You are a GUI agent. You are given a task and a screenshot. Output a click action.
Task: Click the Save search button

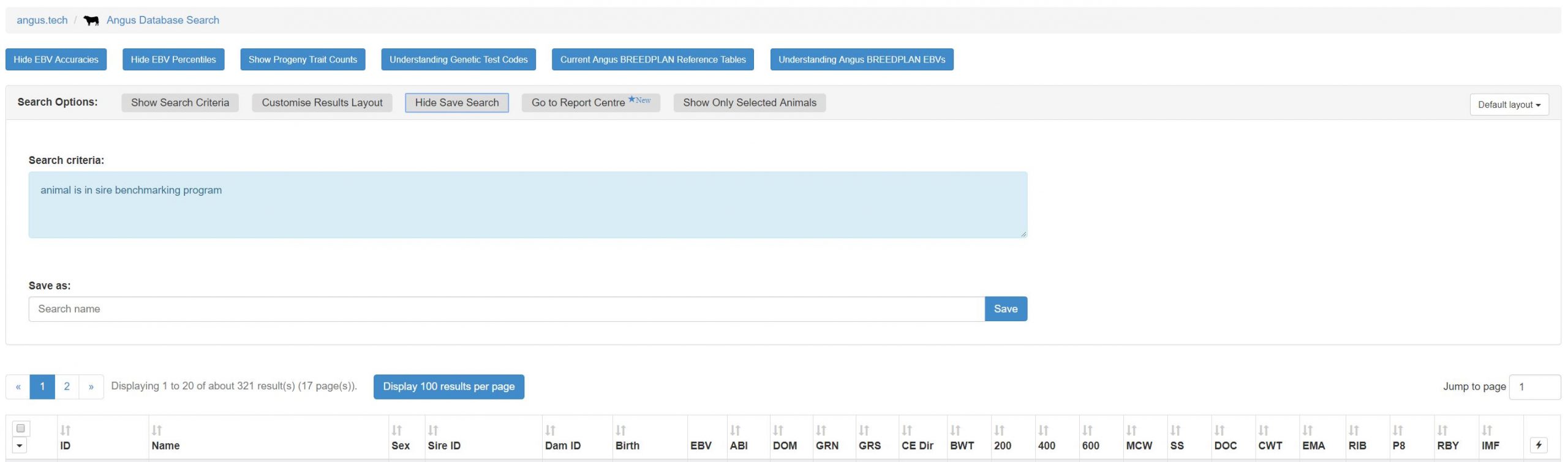coord(1005,309)
